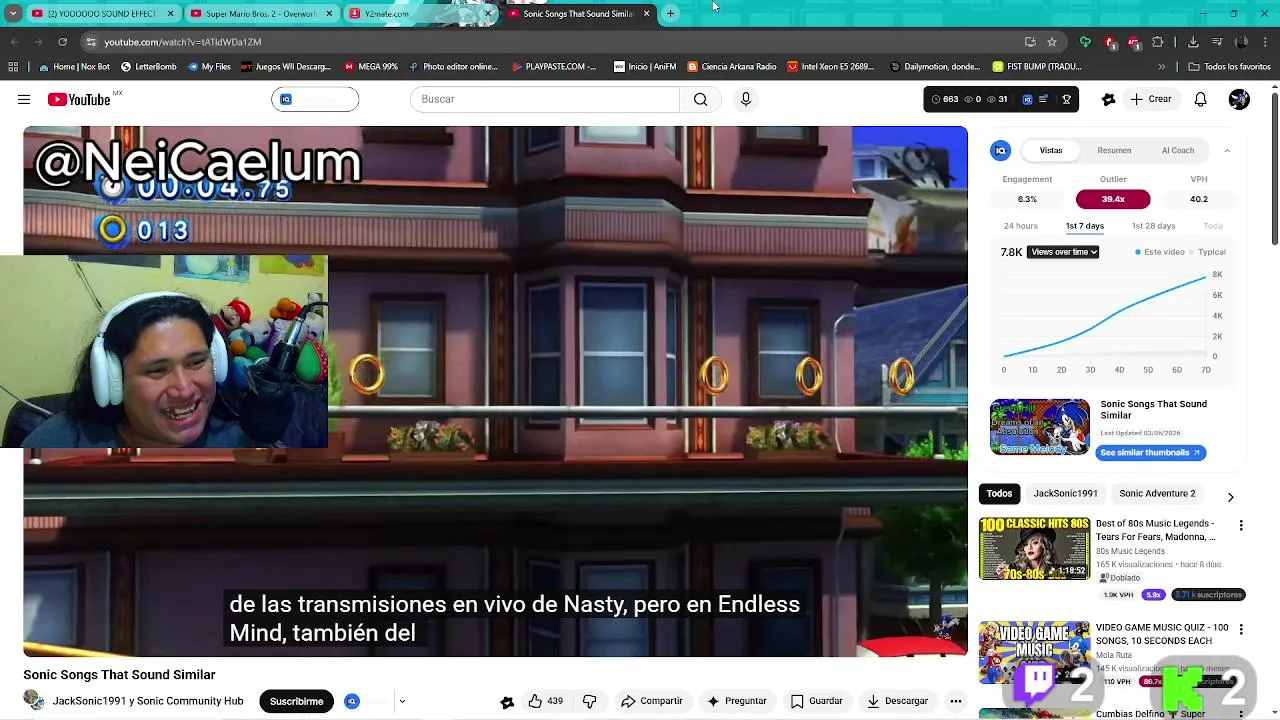Switch to YOOOOOO SOUND EFFECT browser tab
Image resolution: width=1280 pixels, height=720 pixels.
(x=100, y=14)
